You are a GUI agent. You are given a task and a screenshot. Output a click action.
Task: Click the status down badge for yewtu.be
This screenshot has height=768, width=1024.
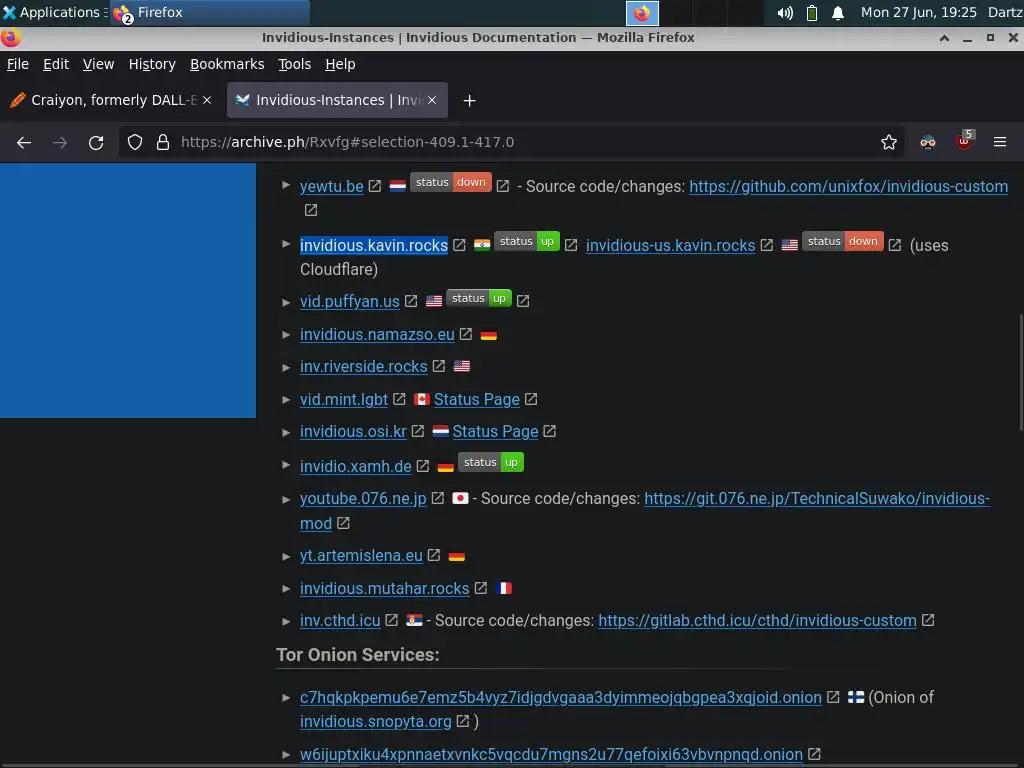tap(451, 182)
